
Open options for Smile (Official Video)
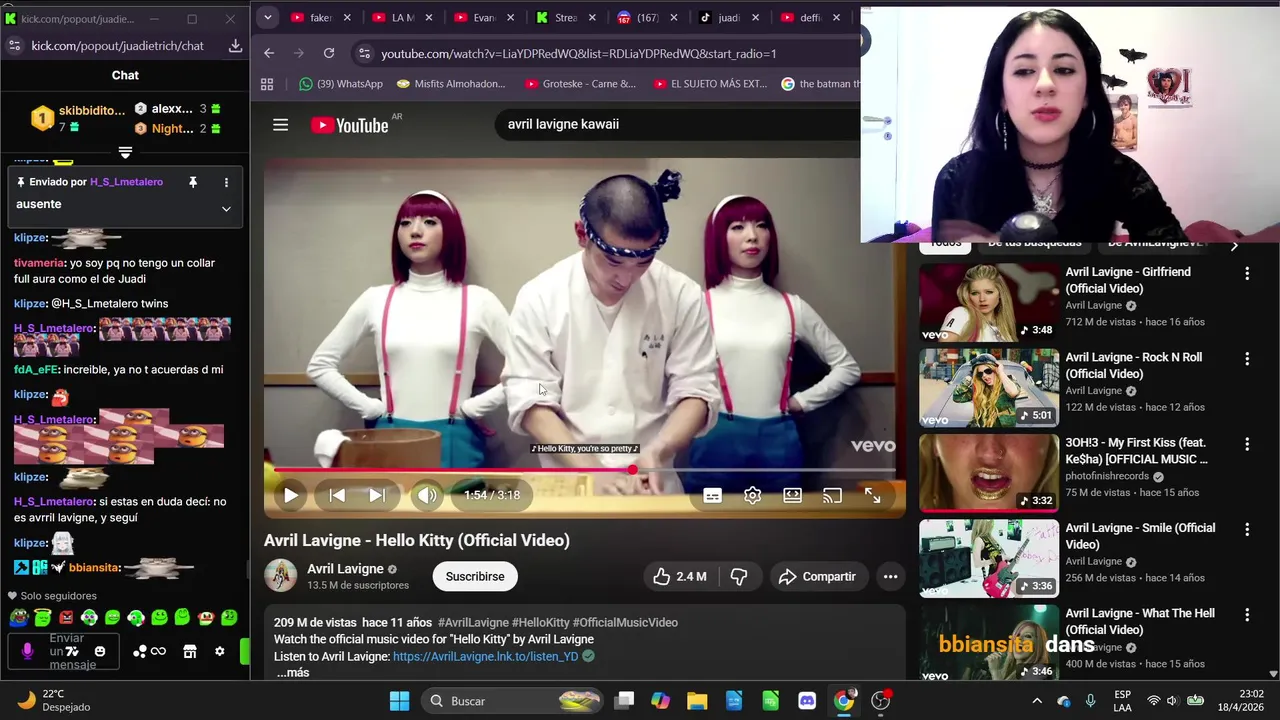(x=1246, y=529)
